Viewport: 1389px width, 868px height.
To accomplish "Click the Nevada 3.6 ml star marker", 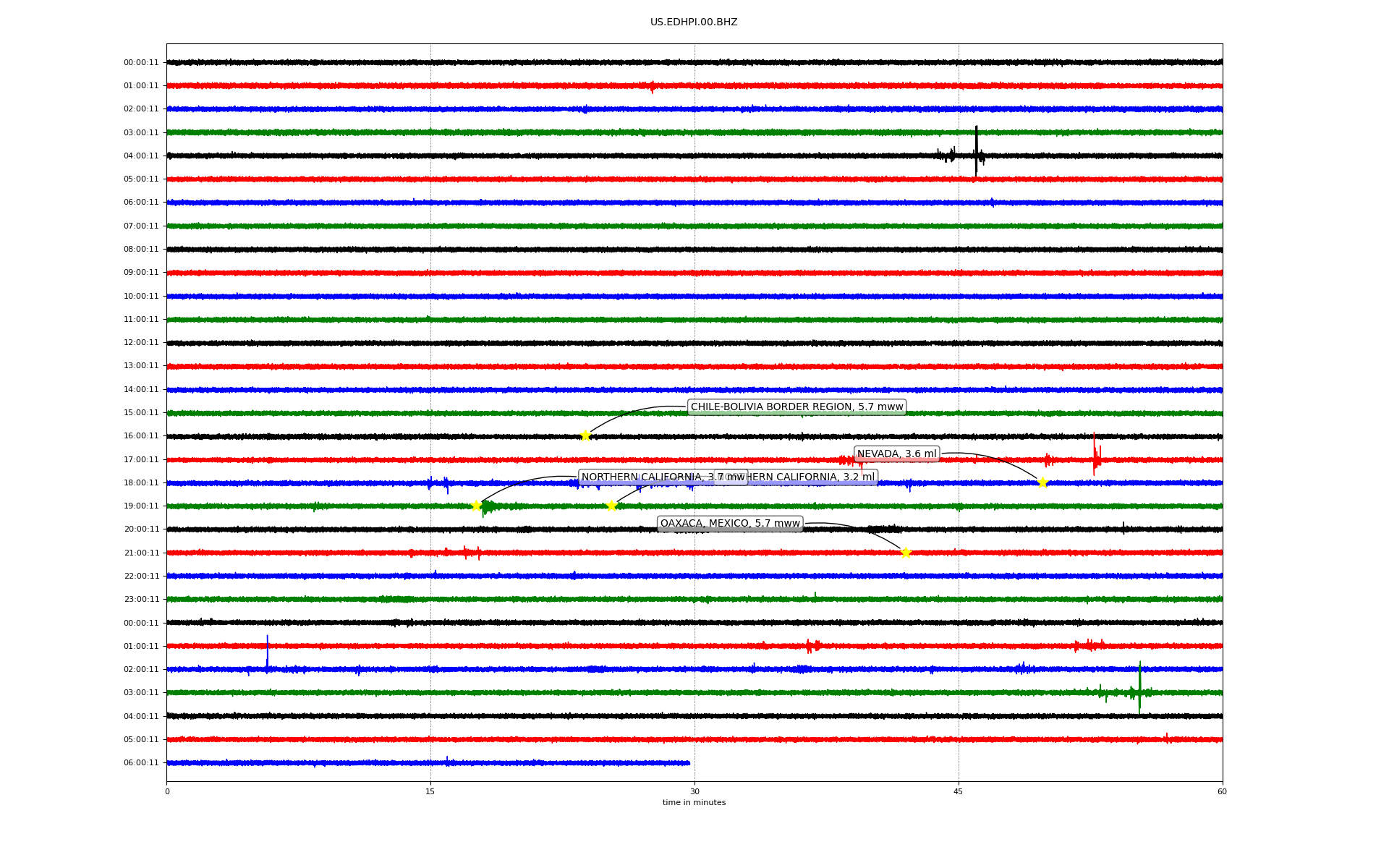I will click(x=1042, y=482).
